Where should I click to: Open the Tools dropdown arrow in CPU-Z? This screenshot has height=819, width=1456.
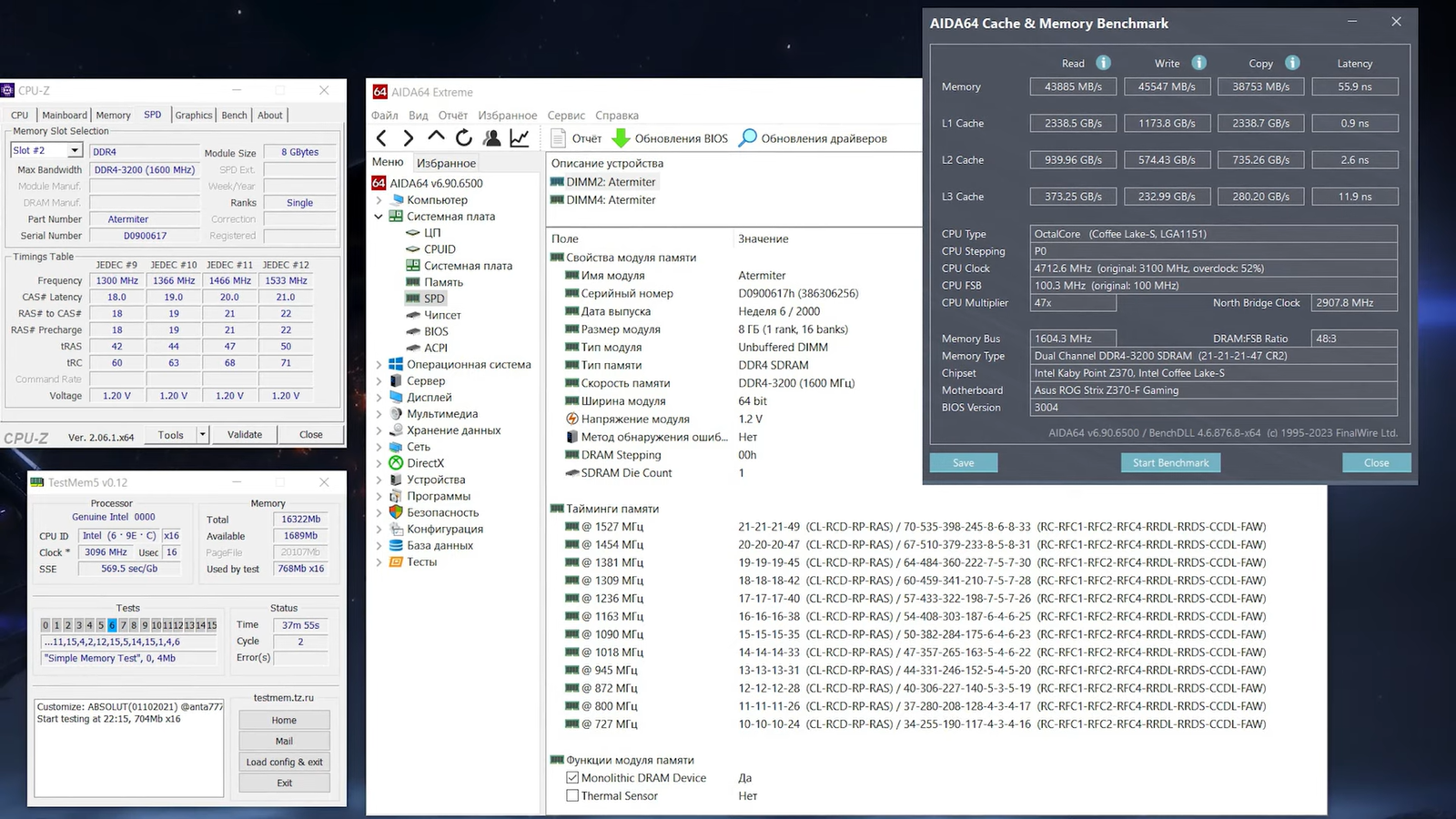pyautogui.click(x=203, y=435)
